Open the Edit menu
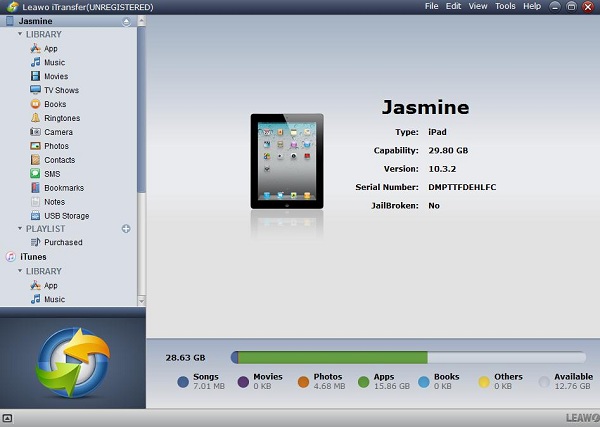Viewport: 600px width, 427px height. [x=453, y=7]
